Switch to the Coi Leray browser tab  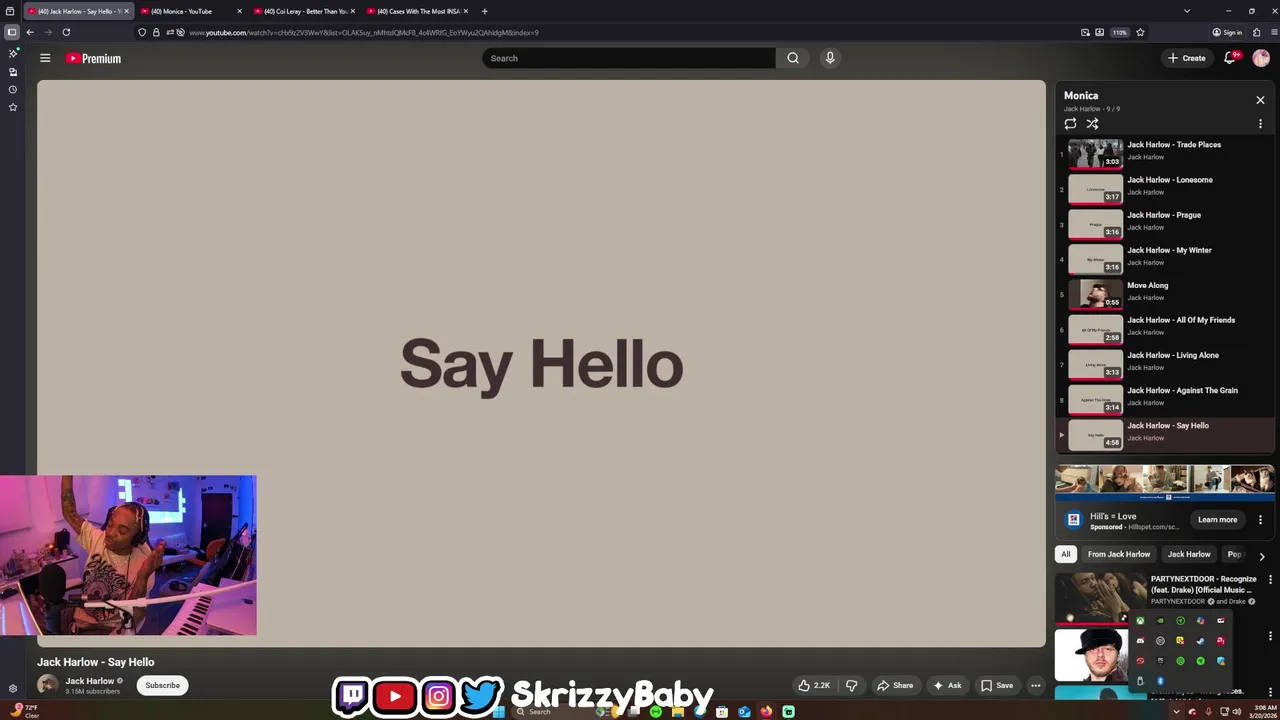[x=303, y=11]
